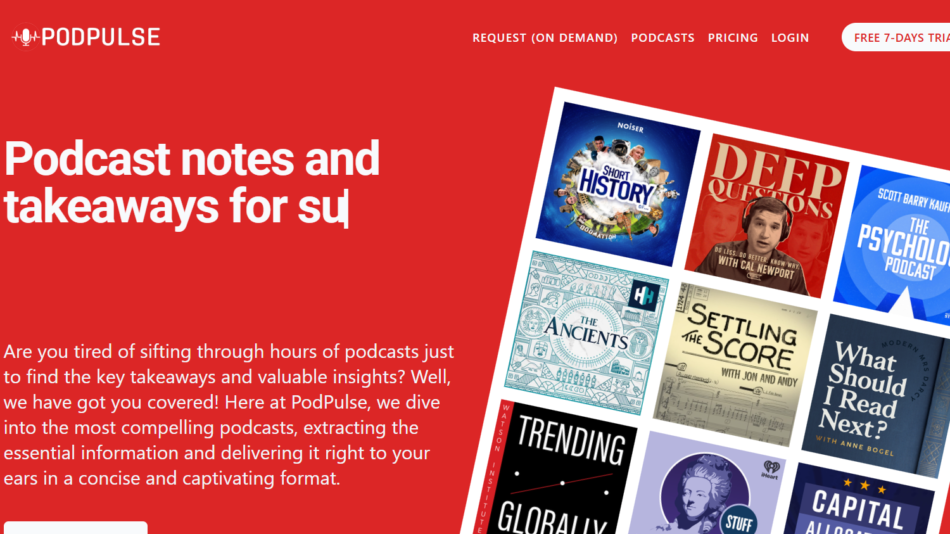
Task: Open the Short History podcast cover
Action: (x=618, y=184)
